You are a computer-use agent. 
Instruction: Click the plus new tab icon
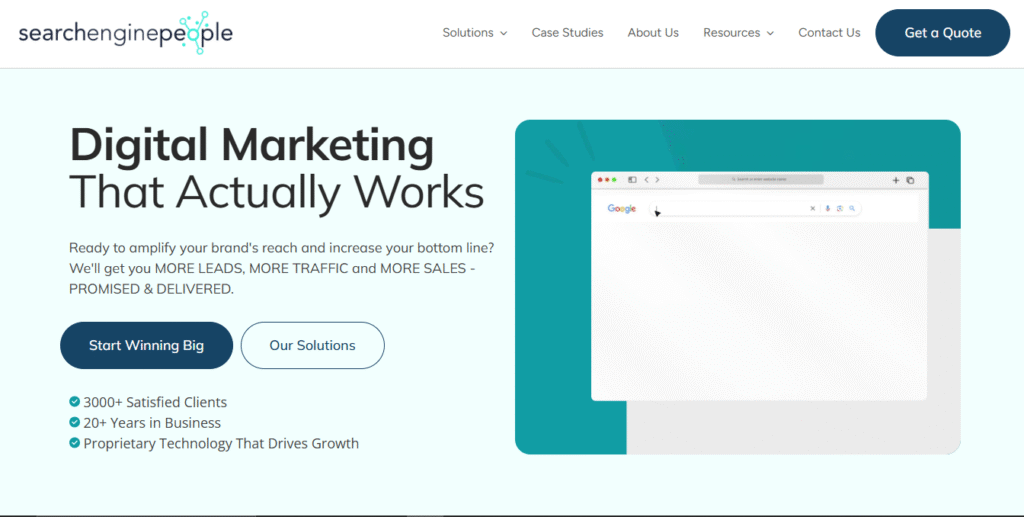pos(896,180)
